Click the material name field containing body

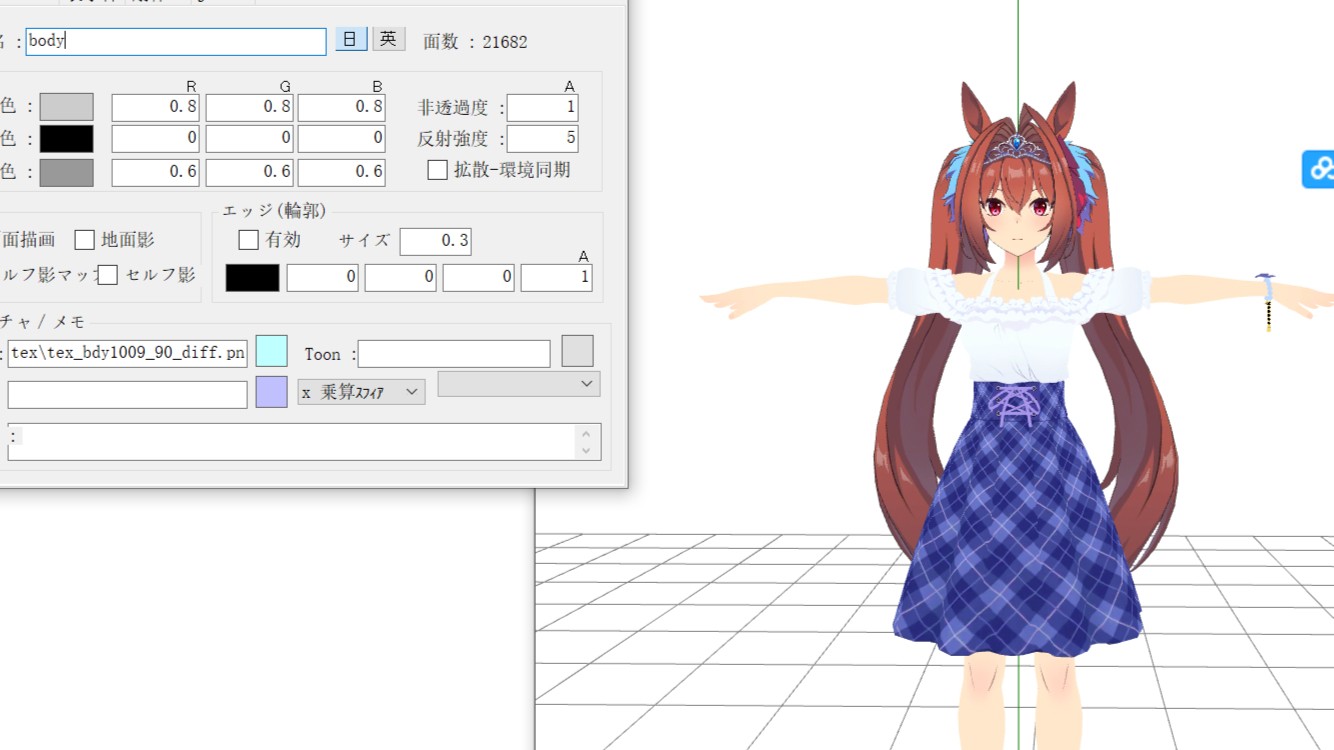tap(176, 41)
